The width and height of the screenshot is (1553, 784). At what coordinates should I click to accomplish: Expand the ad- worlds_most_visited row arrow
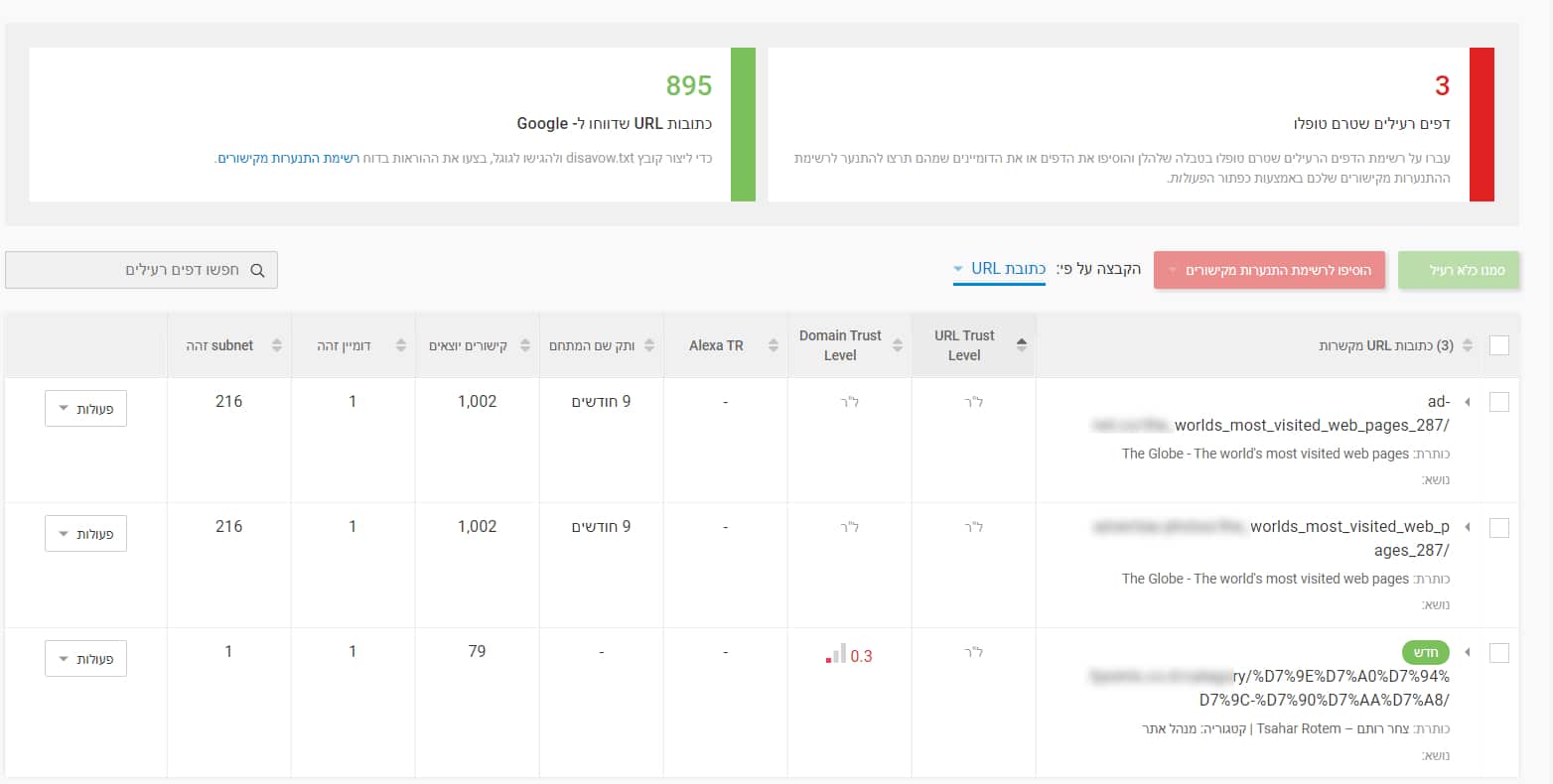(x=1468, y=402)
